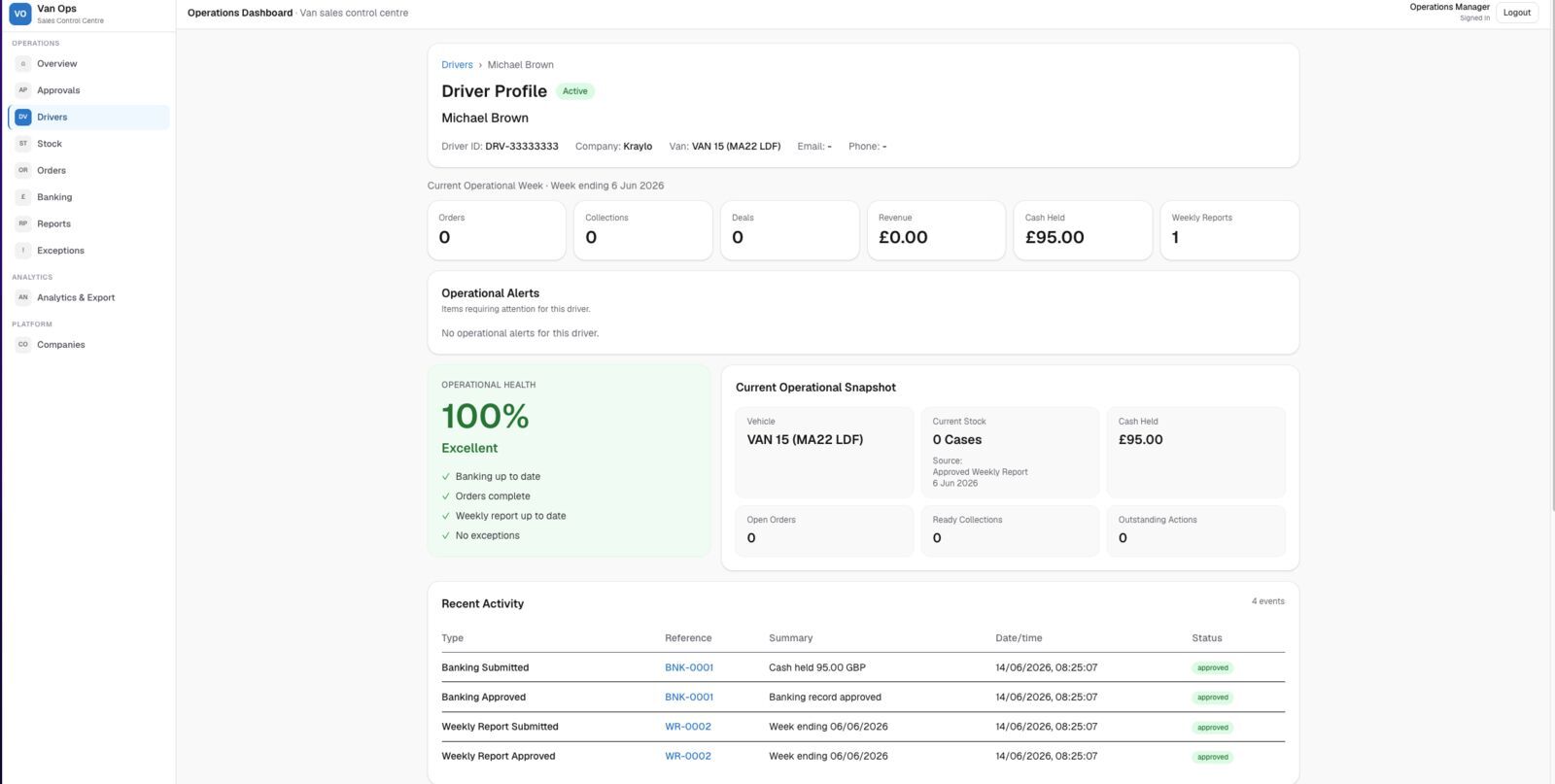Click the 100% operational health value

coord(485,417)
